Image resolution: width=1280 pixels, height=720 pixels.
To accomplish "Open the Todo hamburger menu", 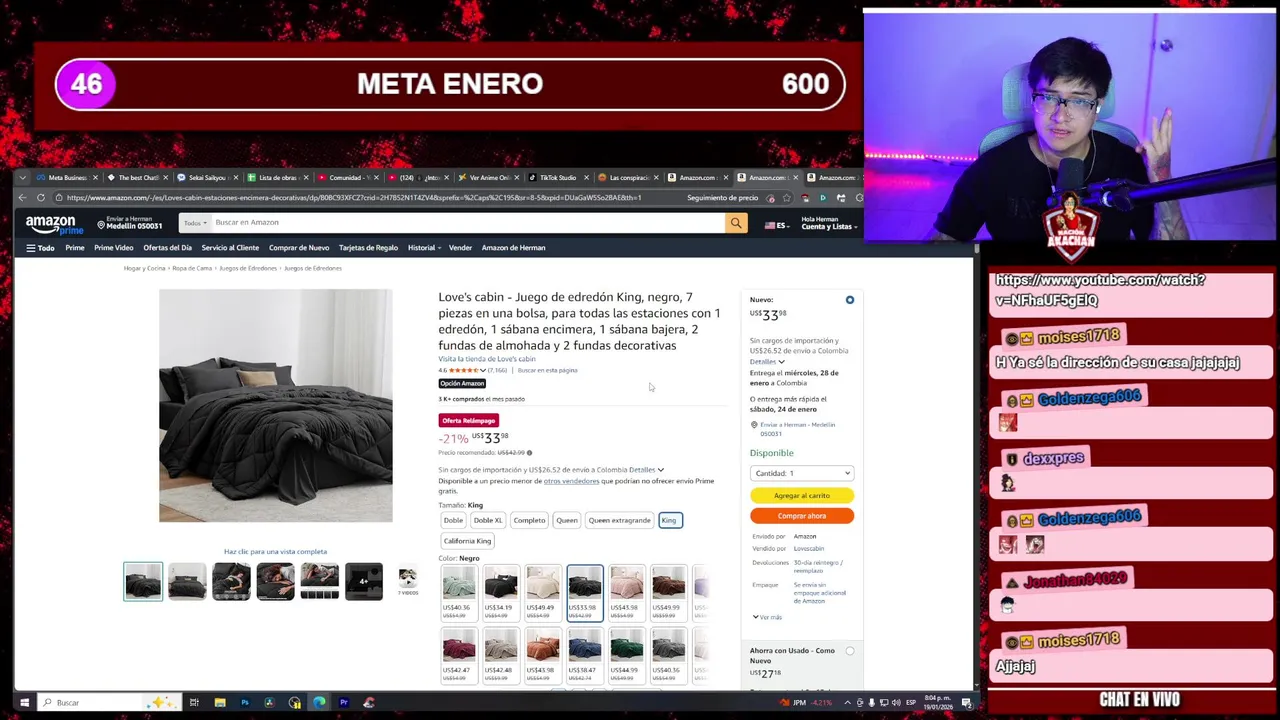I will point(40,248).
